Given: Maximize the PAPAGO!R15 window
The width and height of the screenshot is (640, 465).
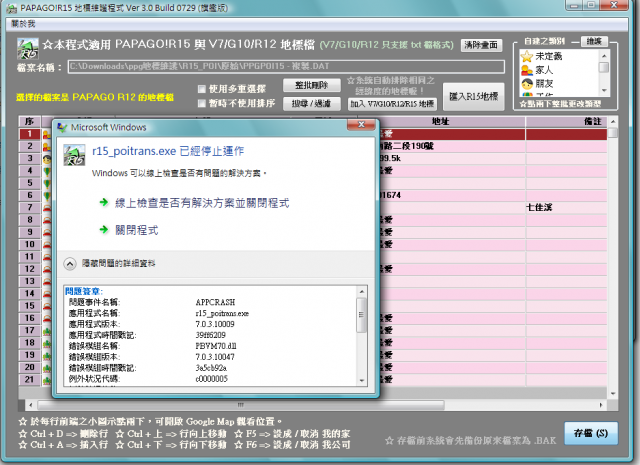Looking at the screenshot, I should coord(590,5).
